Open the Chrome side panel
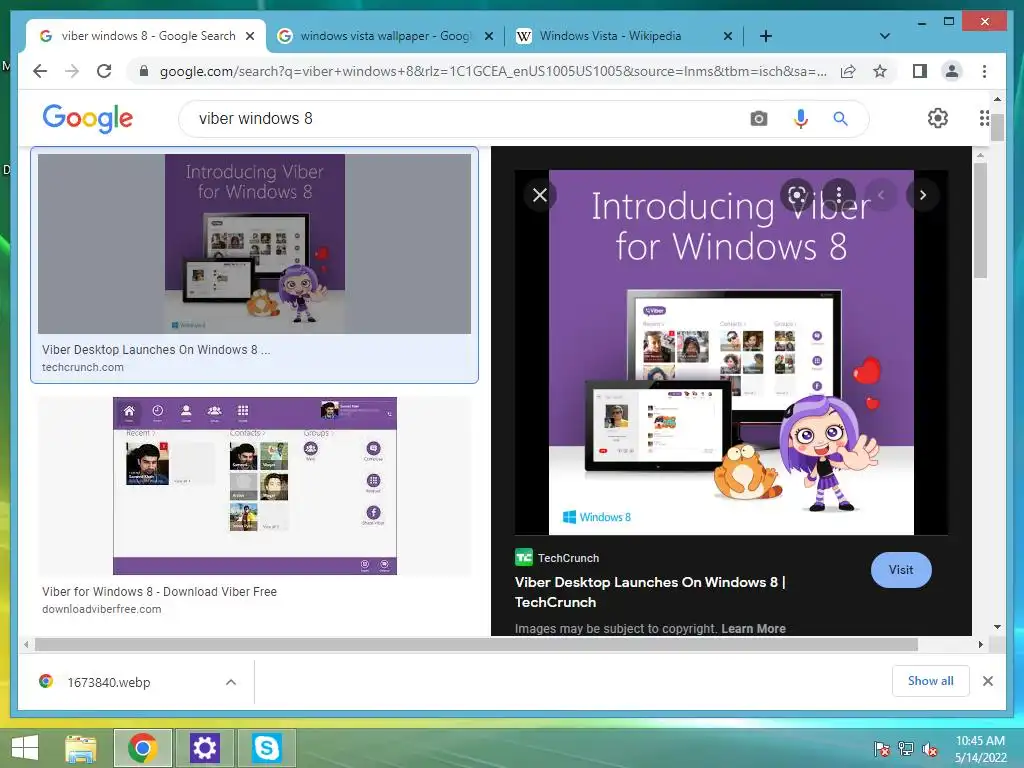The image size is (1024, 768). 920,71
